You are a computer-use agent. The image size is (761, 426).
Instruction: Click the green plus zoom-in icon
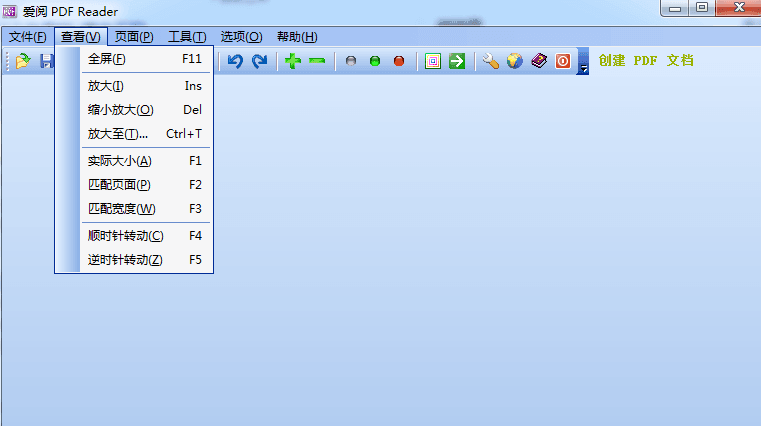[x=292, y=61]
